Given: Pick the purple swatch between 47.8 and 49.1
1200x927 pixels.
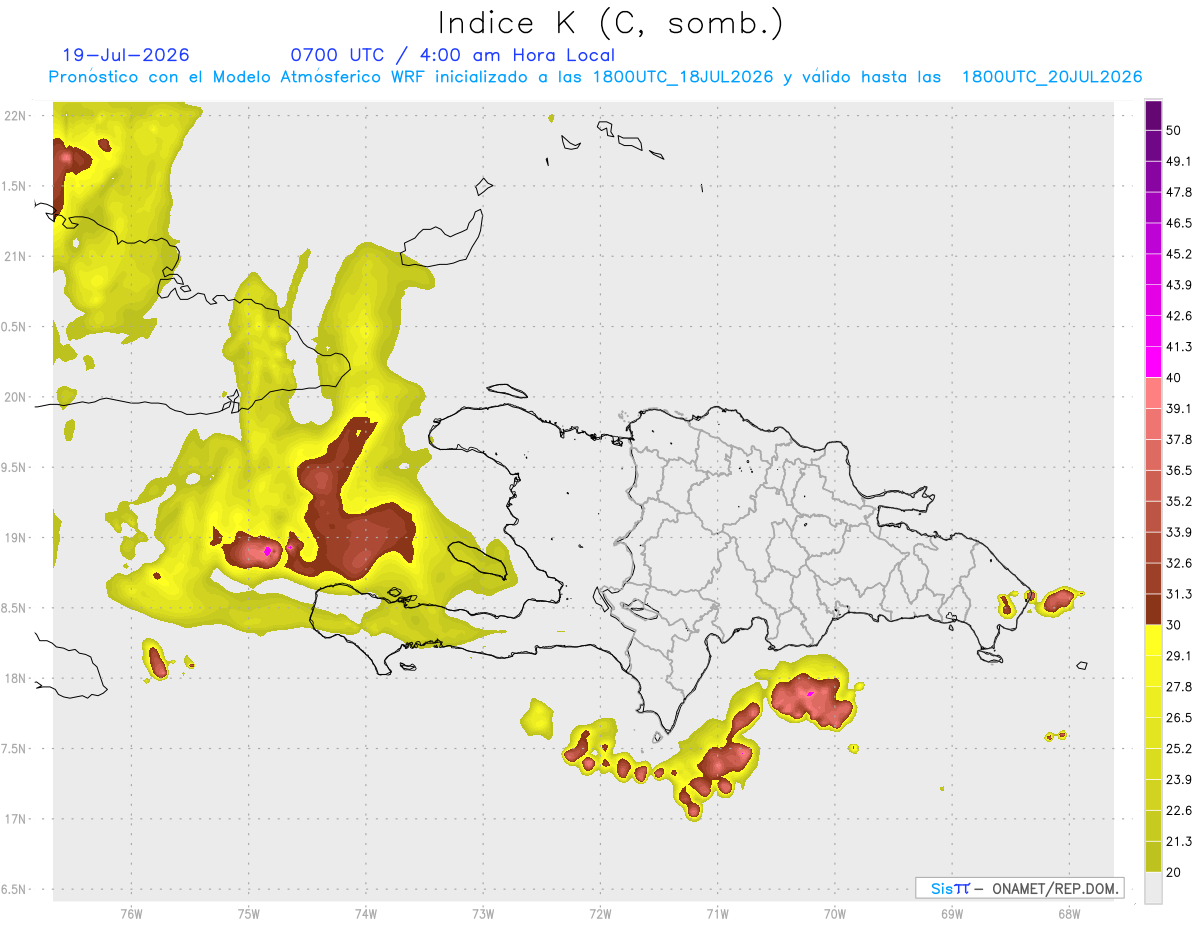Looking at the screenshot, I should (x=1153, y=177).
